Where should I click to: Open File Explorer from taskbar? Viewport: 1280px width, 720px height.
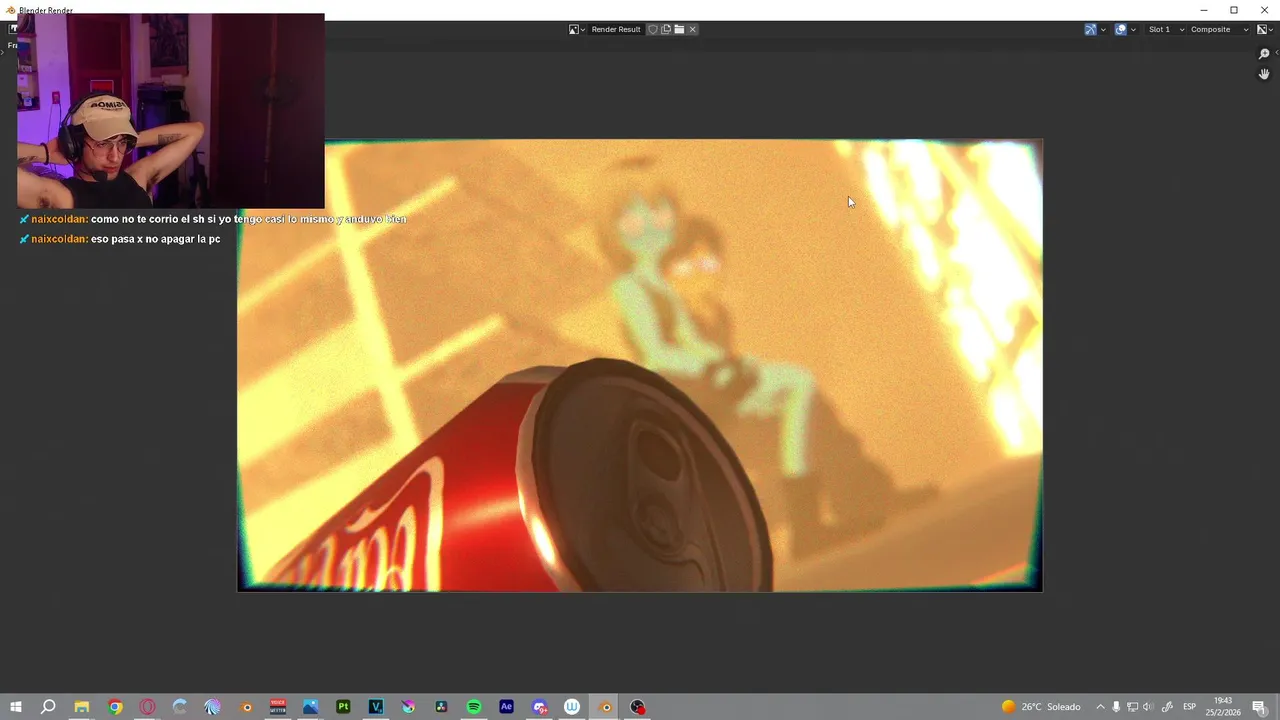click(82, 707)
